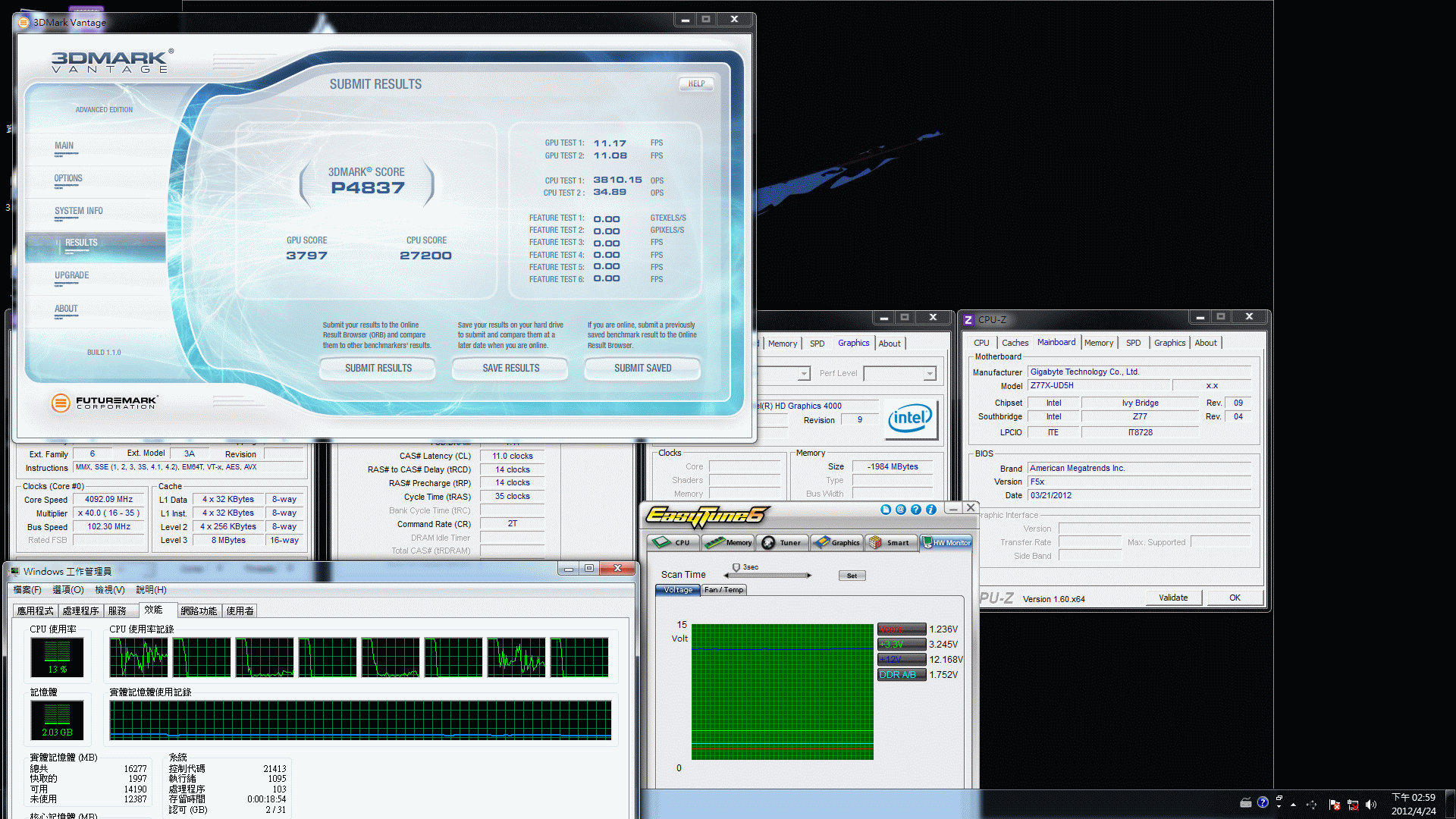Image resolution: width=1456 pixels, height=819 pixels.
Task: Click the SAVE RESULTS button
Action: (x=511, y=369)
